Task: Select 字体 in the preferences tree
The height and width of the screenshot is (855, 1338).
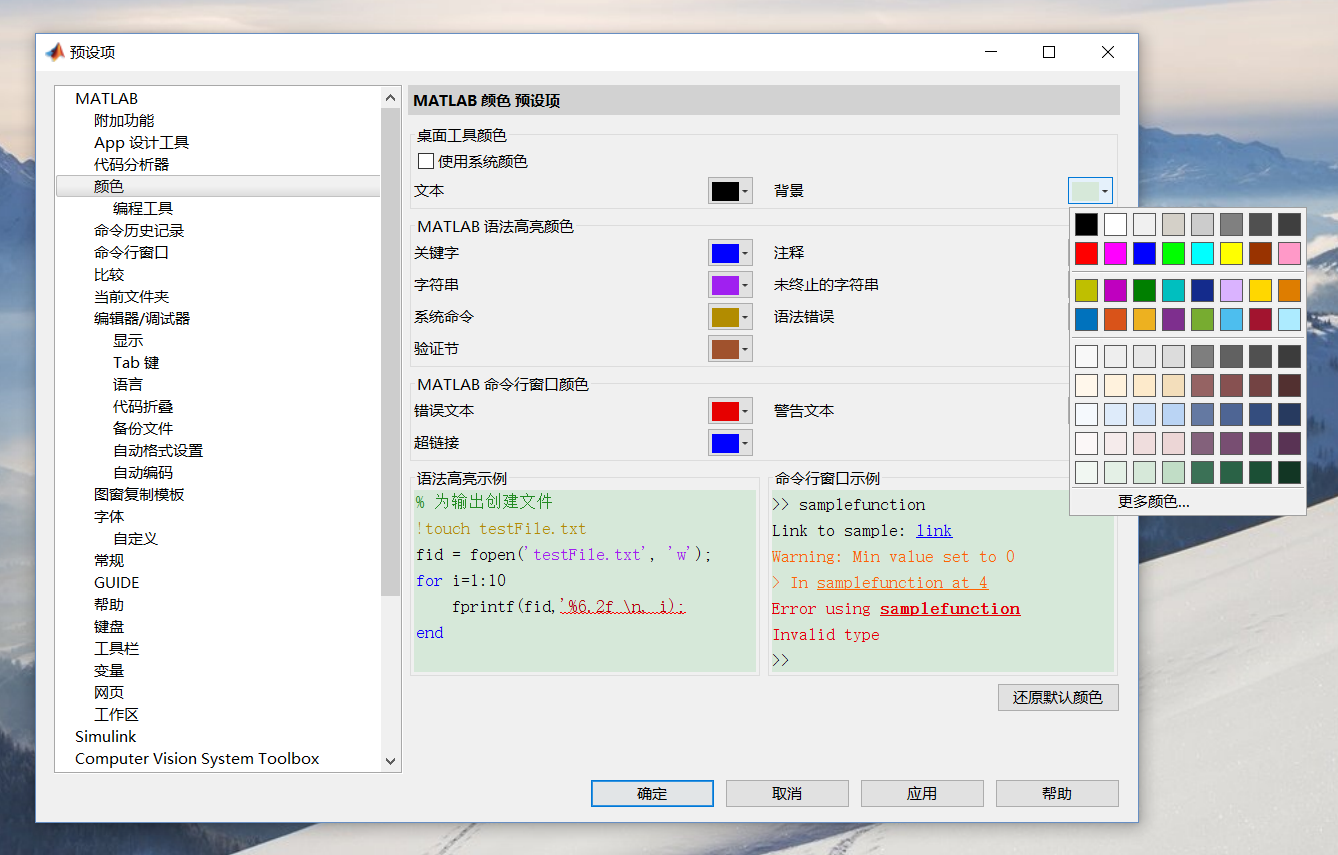Action: tap(109, 516)
